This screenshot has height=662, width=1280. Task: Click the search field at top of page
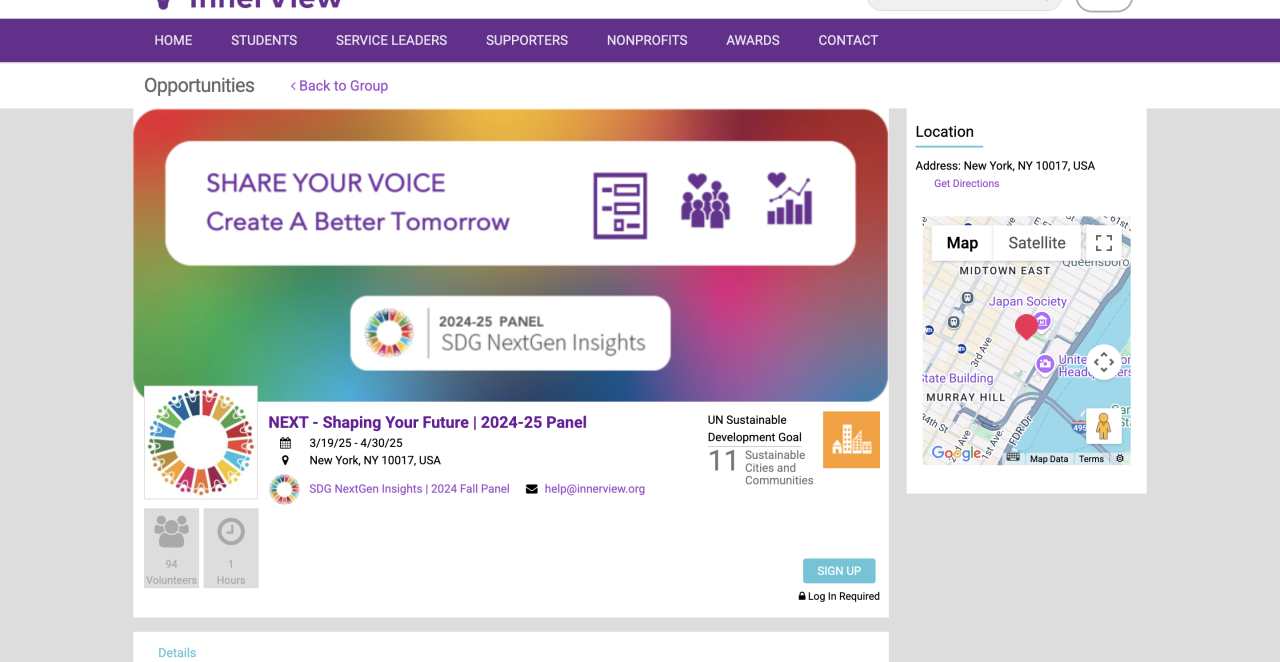pos(964,4)
